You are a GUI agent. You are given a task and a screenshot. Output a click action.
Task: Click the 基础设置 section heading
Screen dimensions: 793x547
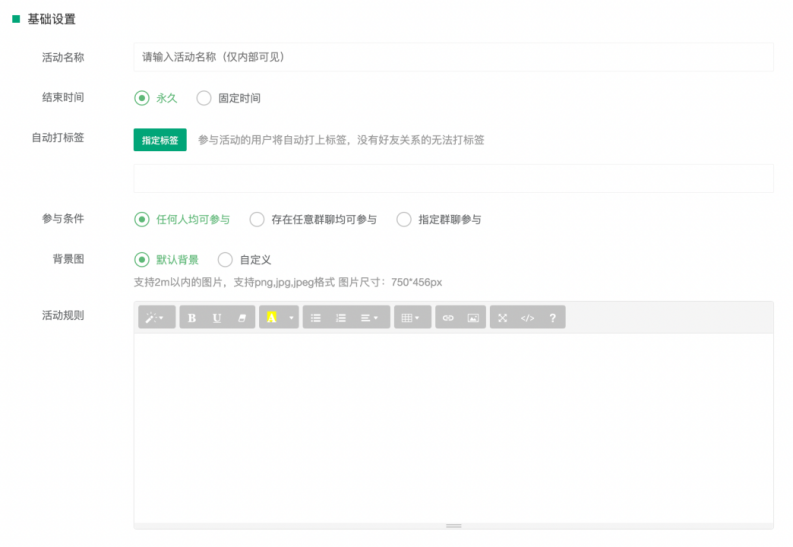52,19
